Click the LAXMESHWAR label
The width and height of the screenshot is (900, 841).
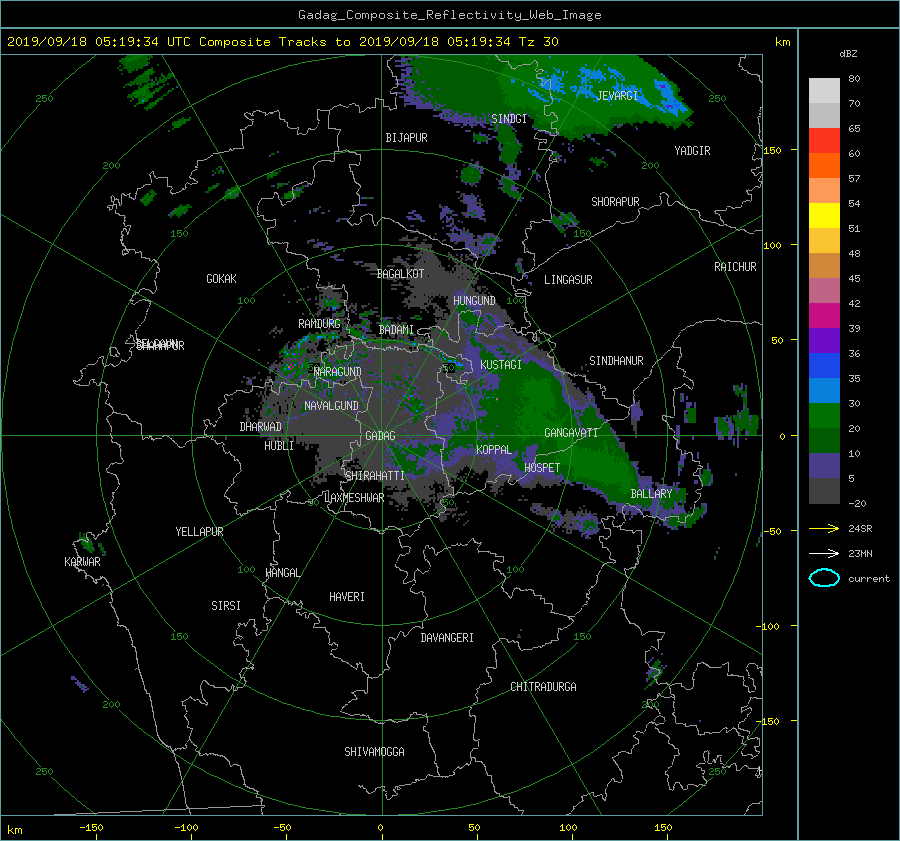(x=354, y=498)
